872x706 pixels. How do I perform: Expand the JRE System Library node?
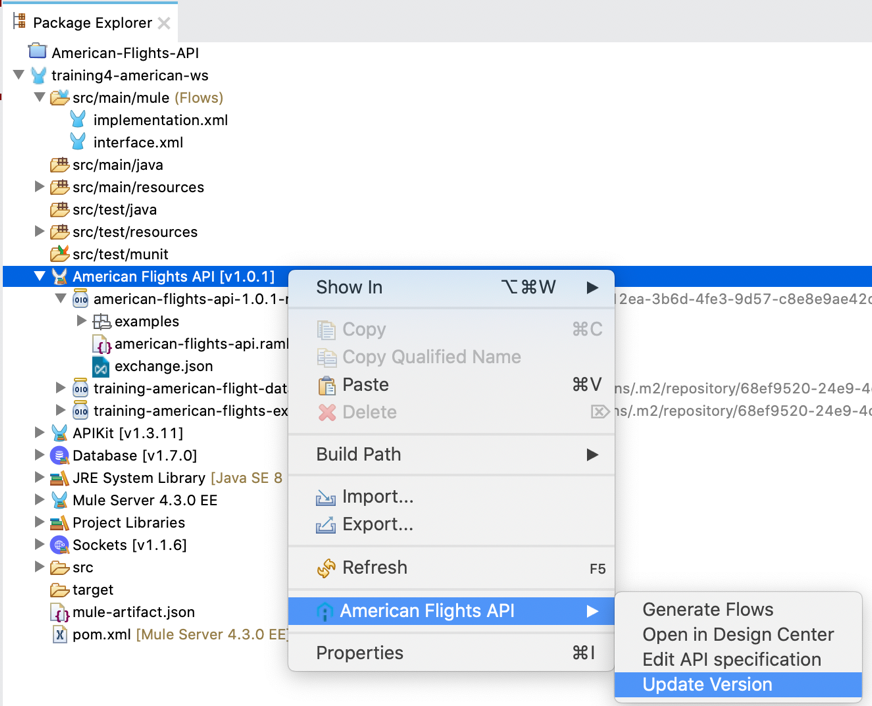[x=39, y=476]
